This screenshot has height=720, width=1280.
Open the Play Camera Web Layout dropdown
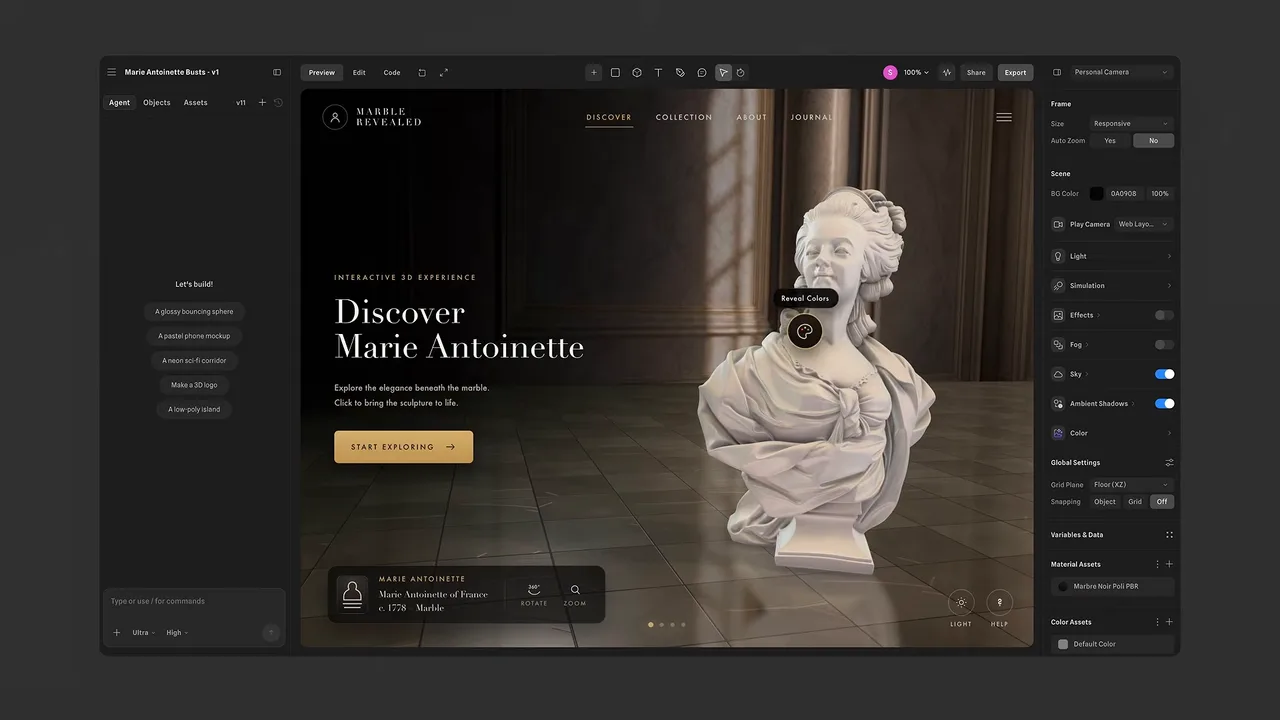(x=1143, y=224)
